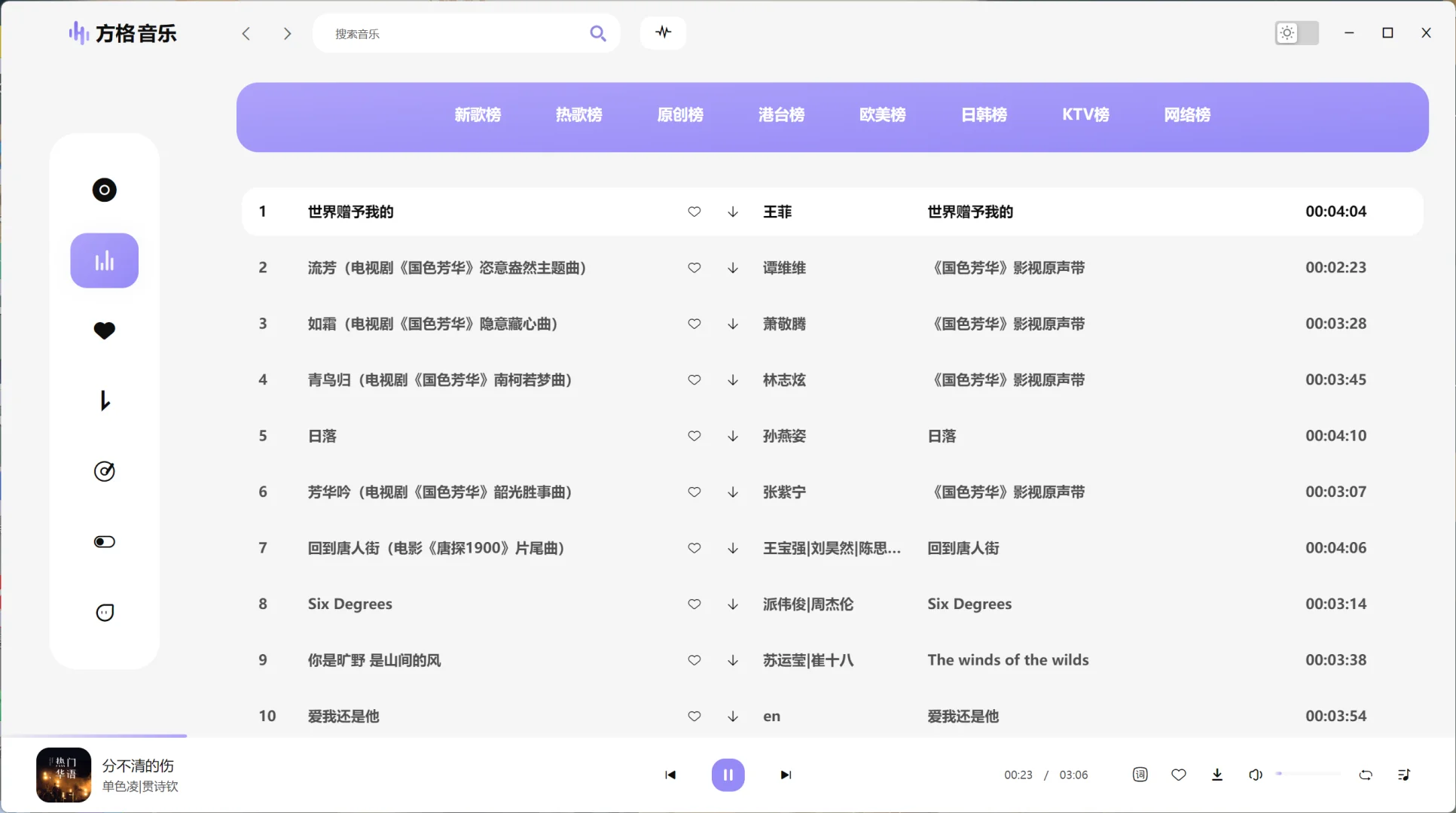Pause the current song 分不清的伤
This screenshot has width=1456, height=813.
(x=728, y=774)
